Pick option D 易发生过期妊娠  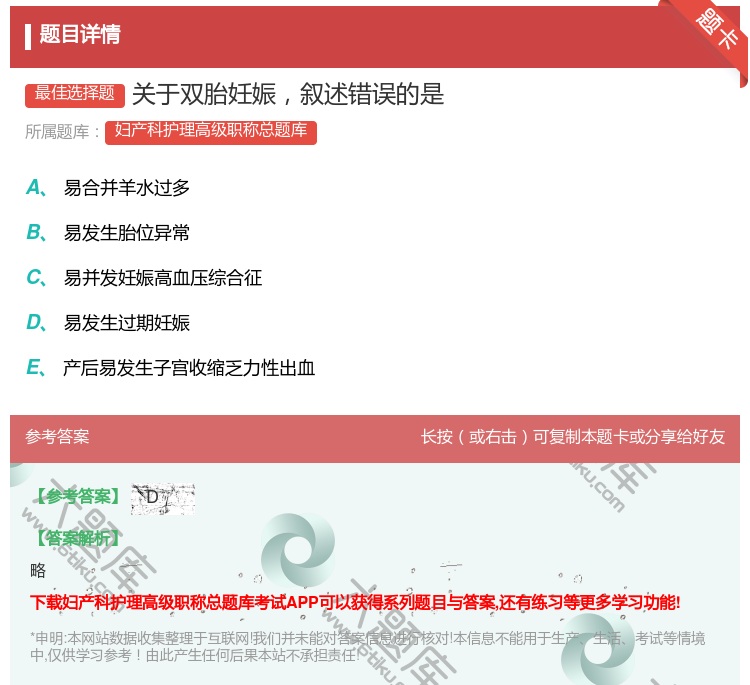tap(108, 323)
